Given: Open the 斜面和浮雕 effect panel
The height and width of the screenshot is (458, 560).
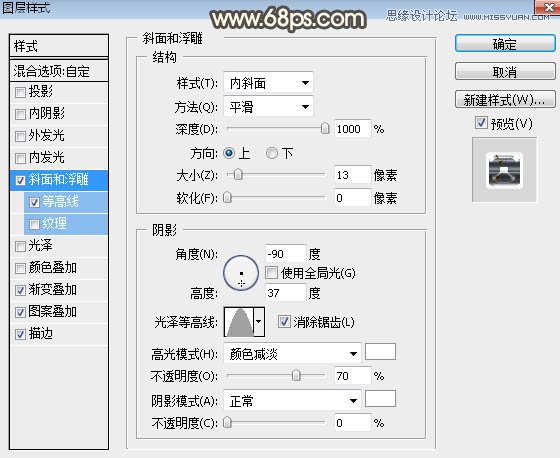Looking at the screenshot, I should tap(58, 179).
